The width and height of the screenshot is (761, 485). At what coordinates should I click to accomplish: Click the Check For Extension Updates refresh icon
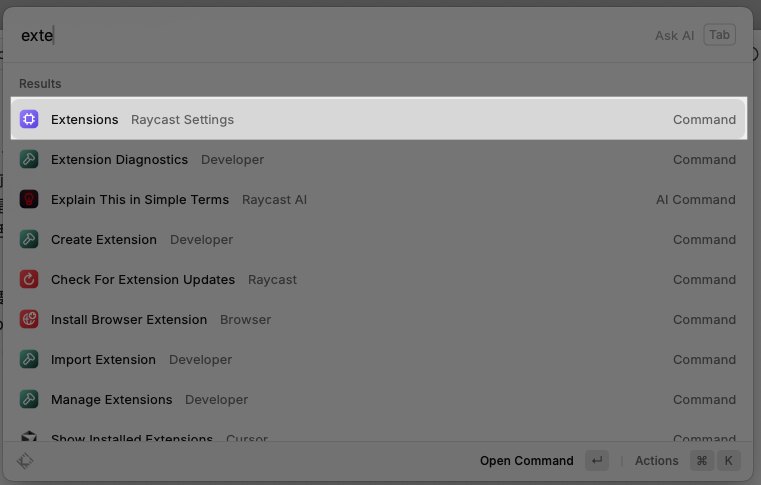[x=29, y=279]
